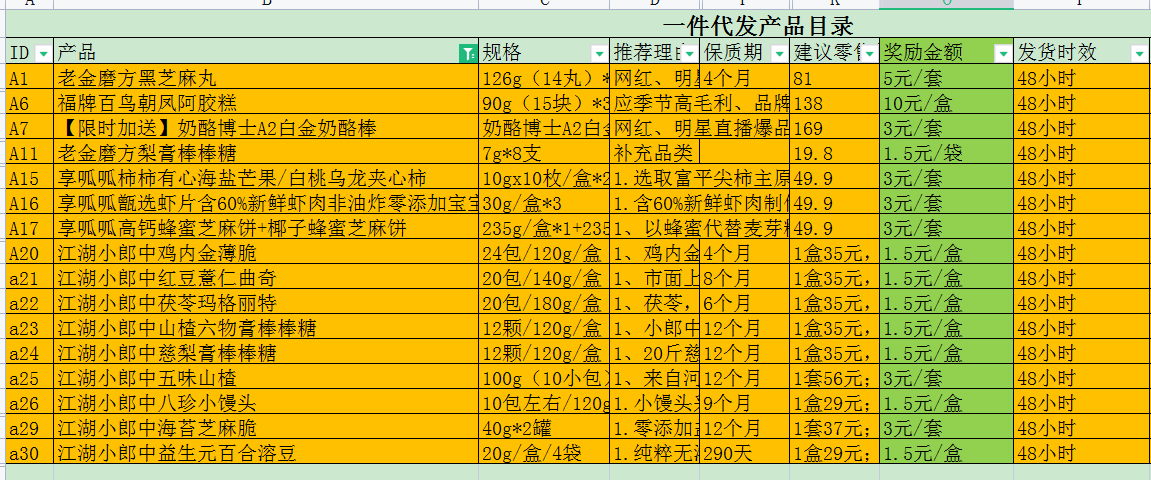1151x480 pixels.
Task: Select the reward cell 10元/盒
Action: click(946, 103)
